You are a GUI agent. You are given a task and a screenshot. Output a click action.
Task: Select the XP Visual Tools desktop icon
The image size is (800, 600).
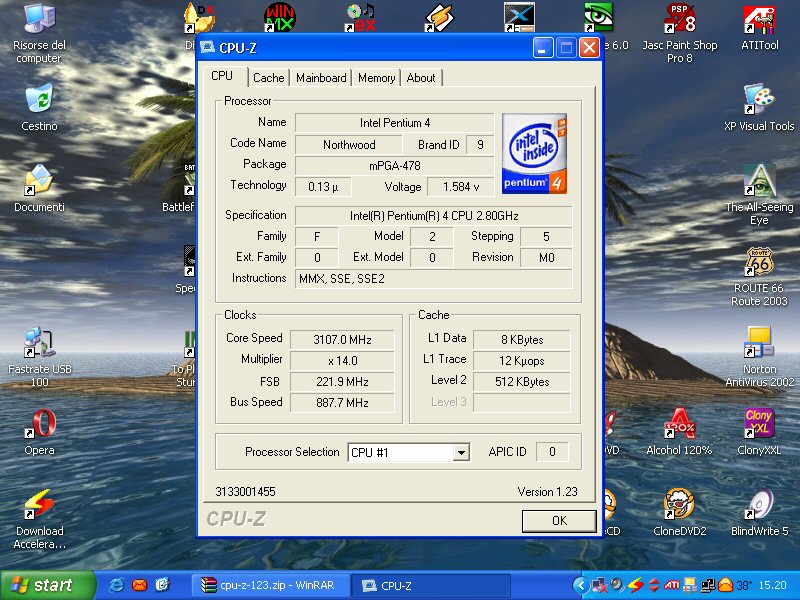(759, 108)
